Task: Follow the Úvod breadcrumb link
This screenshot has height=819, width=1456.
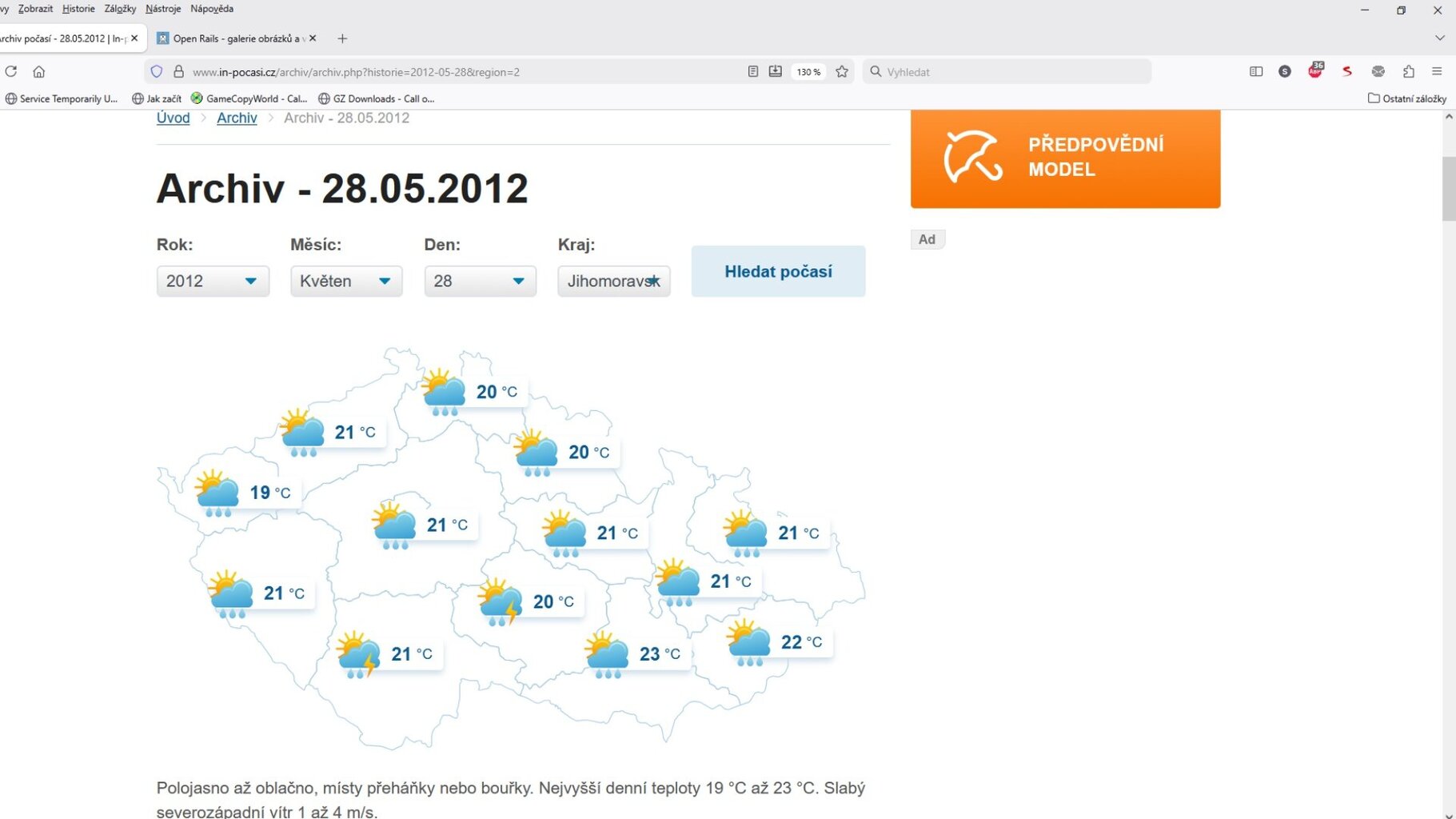Action: click(173, 118)
